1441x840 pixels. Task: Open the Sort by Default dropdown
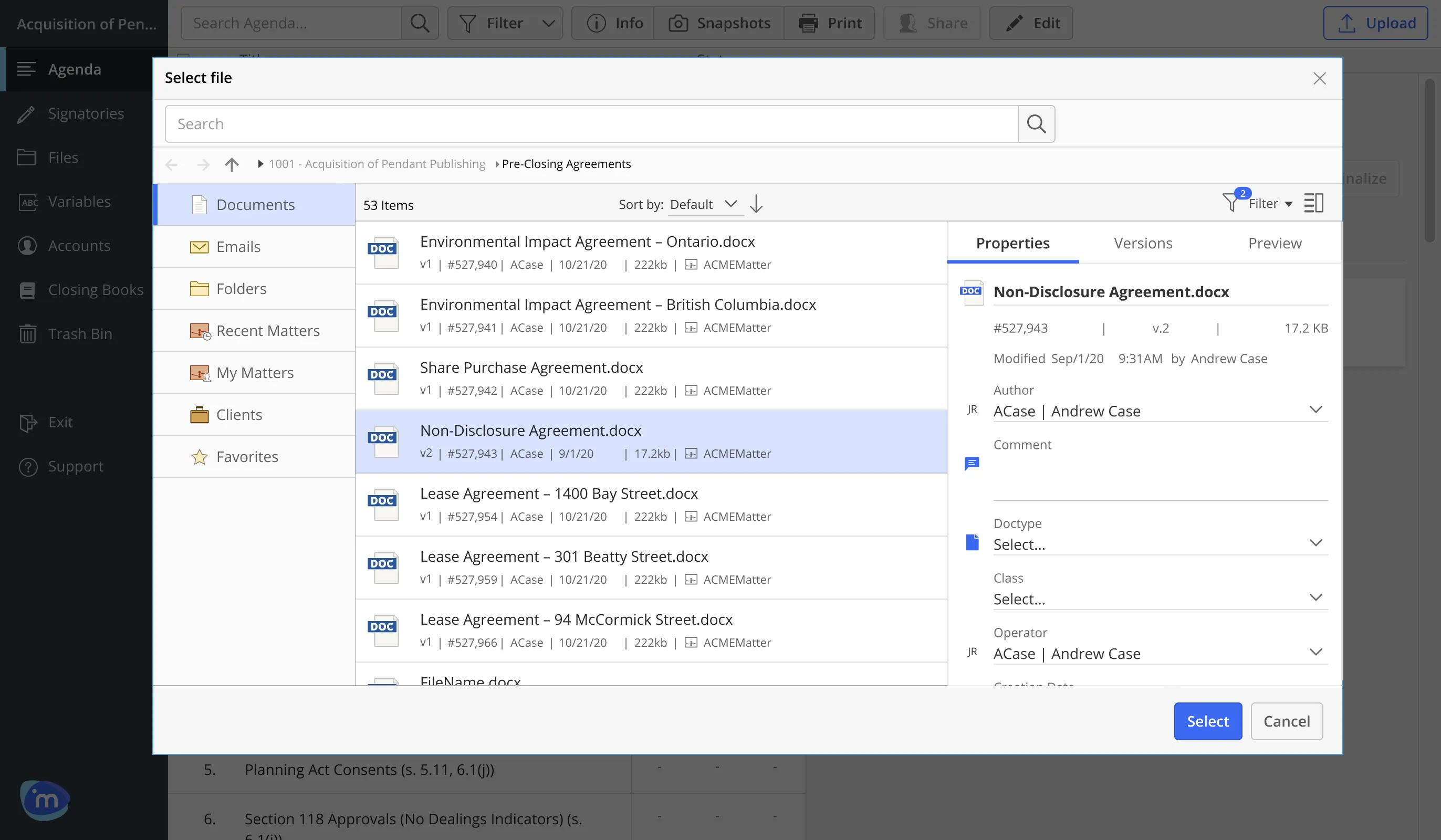(705, 204)
